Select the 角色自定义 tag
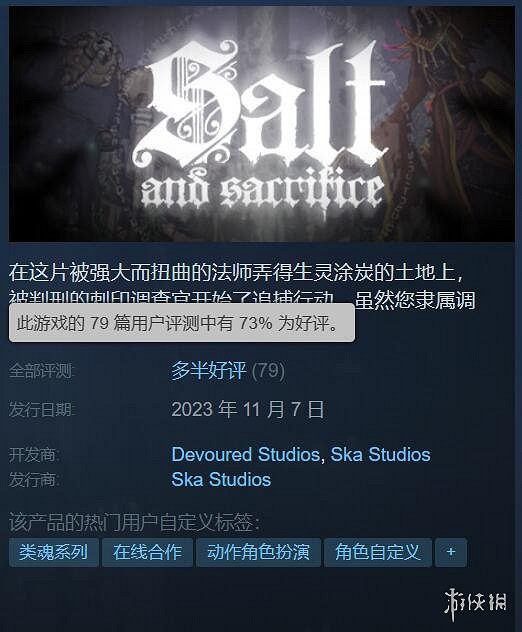This screenshot has width=522, height=632. tap(378, 552)
